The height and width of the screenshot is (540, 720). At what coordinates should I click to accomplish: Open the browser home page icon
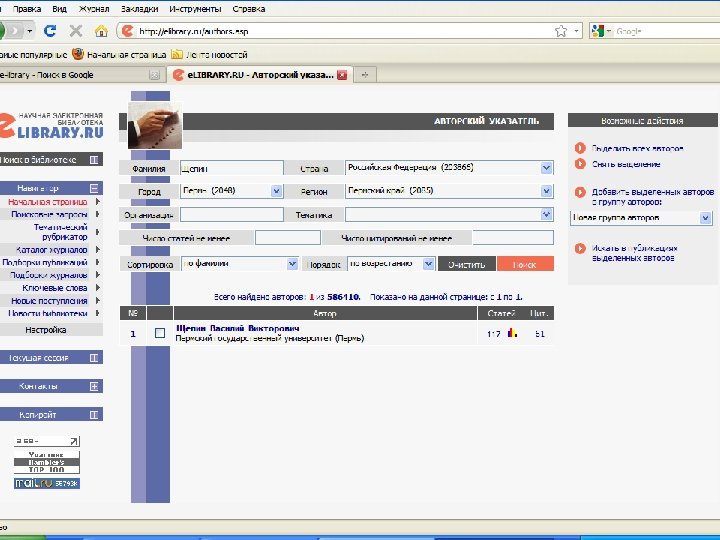click(x=101, y=31)
